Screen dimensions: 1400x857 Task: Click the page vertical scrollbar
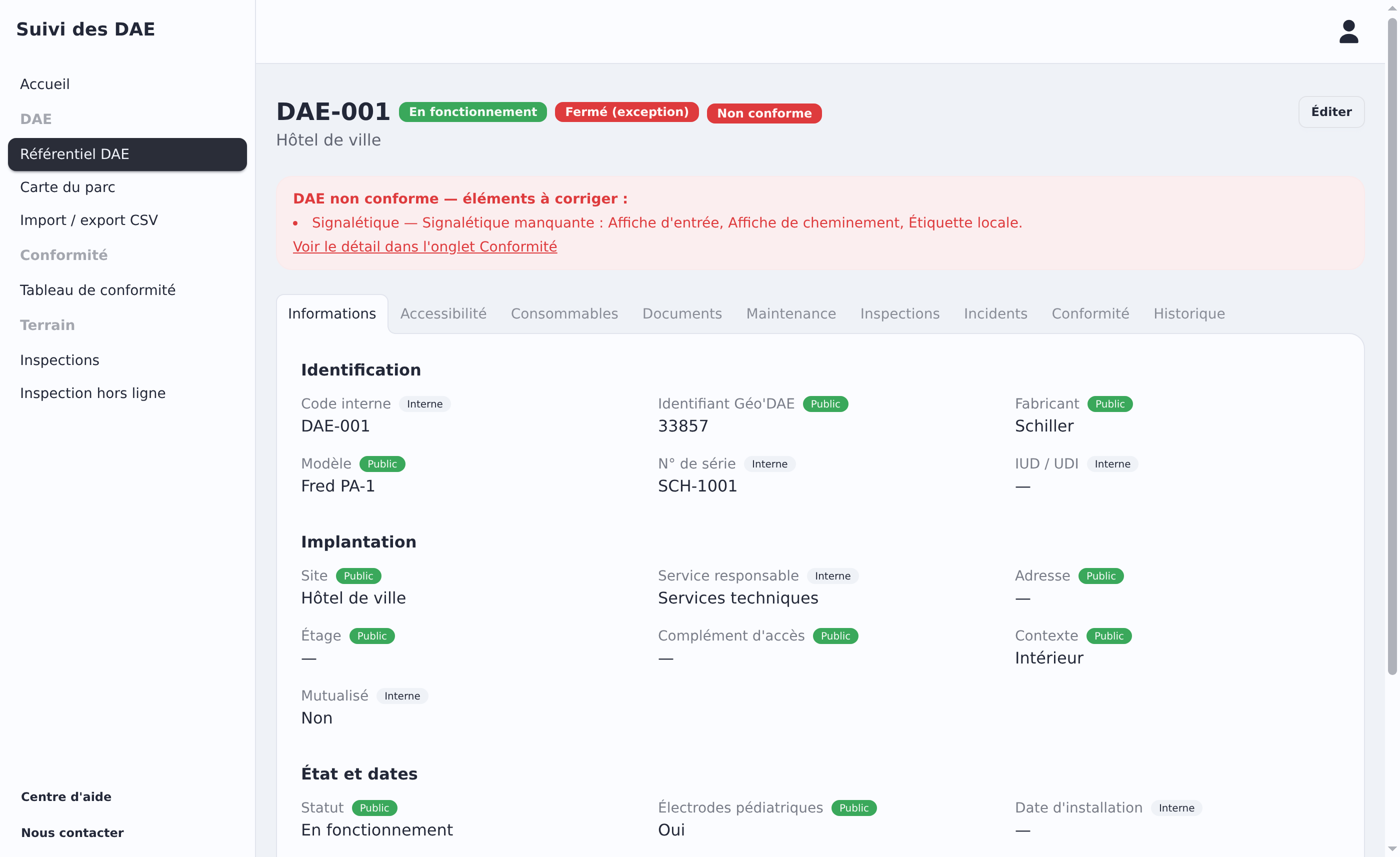click(x=1392, y=346)
